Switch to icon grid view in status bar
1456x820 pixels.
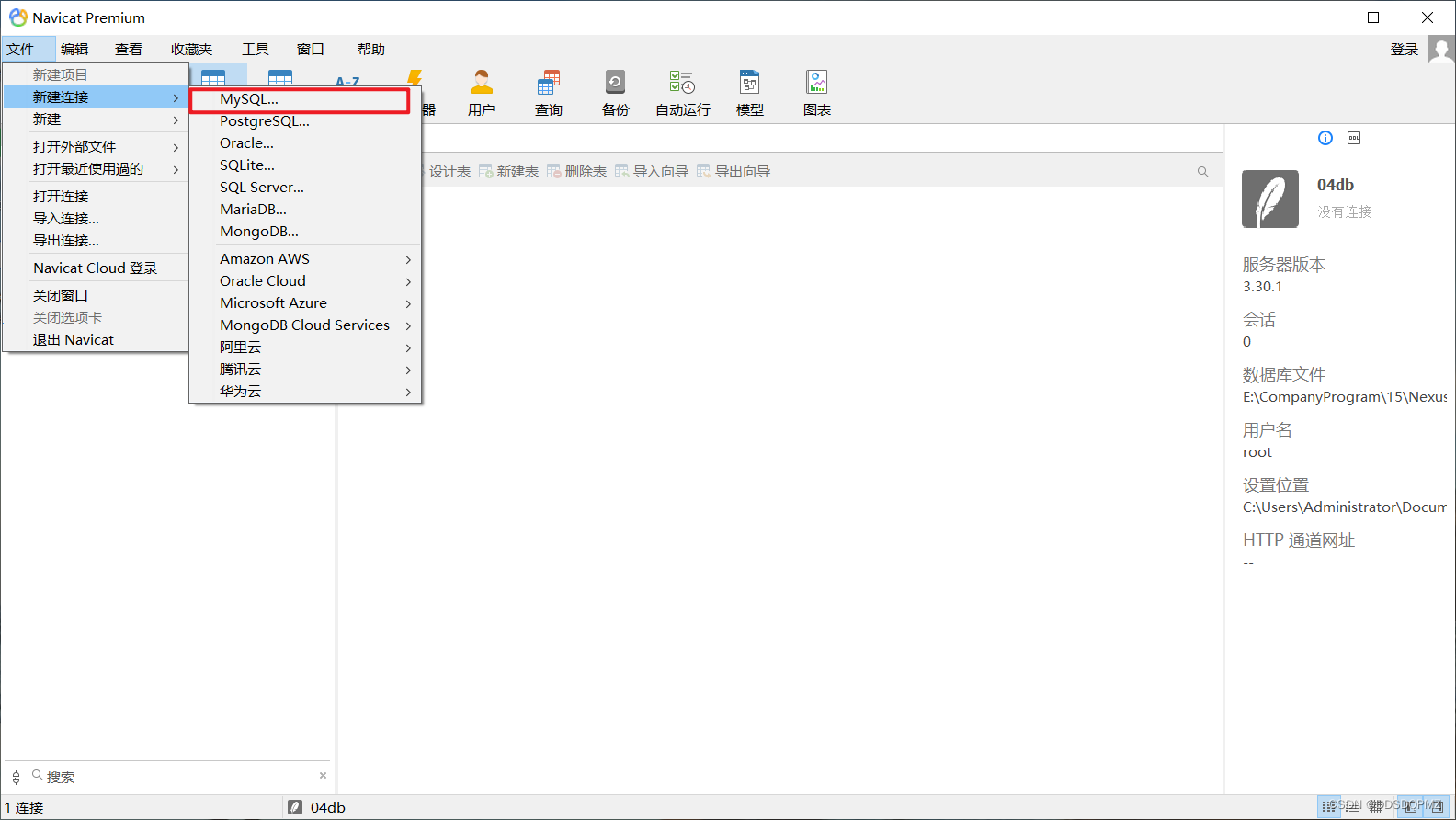pos(1329,806)
